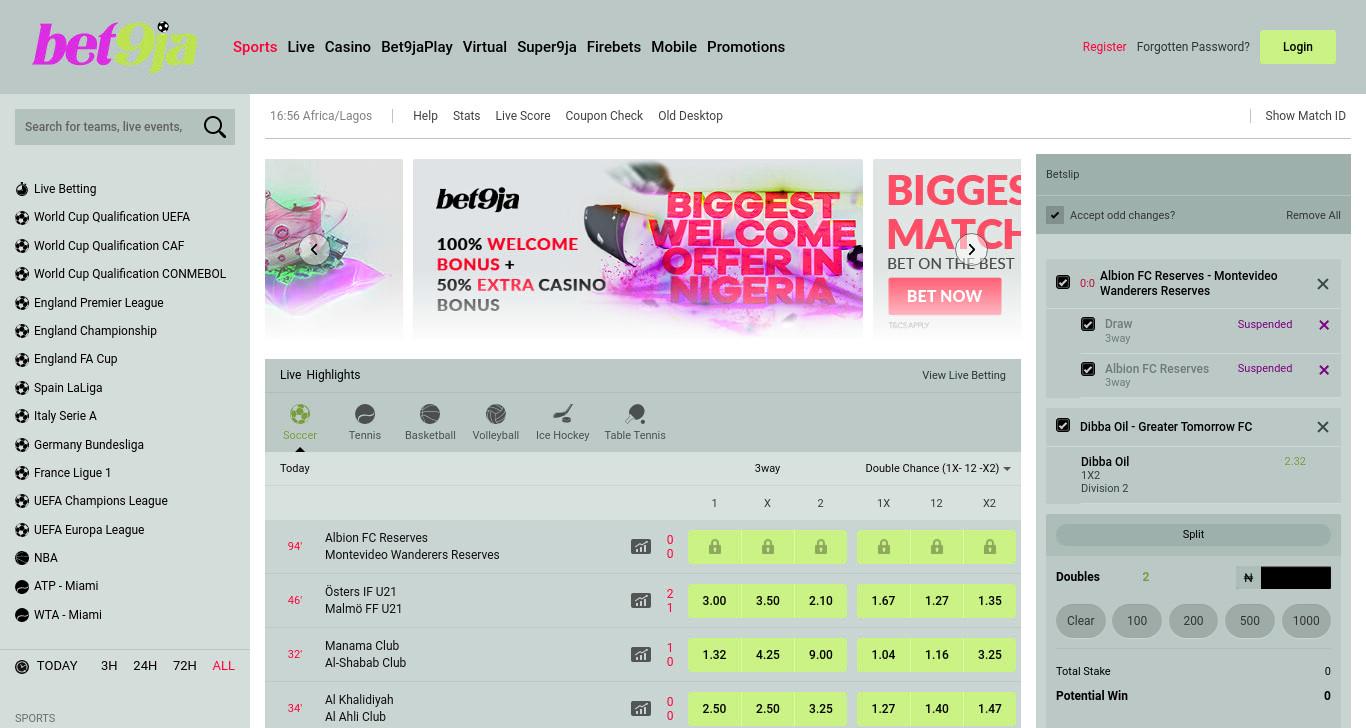Set stake with the 1000 button
This screenshot has width=1366, height=728.
pyautogui.click(x=1306, y=621)
